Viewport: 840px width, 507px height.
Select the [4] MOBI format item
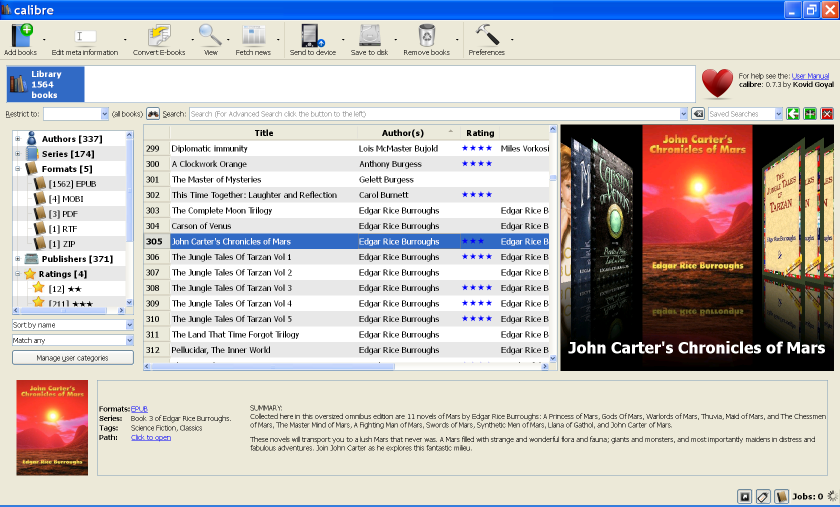tap(65, 199)
